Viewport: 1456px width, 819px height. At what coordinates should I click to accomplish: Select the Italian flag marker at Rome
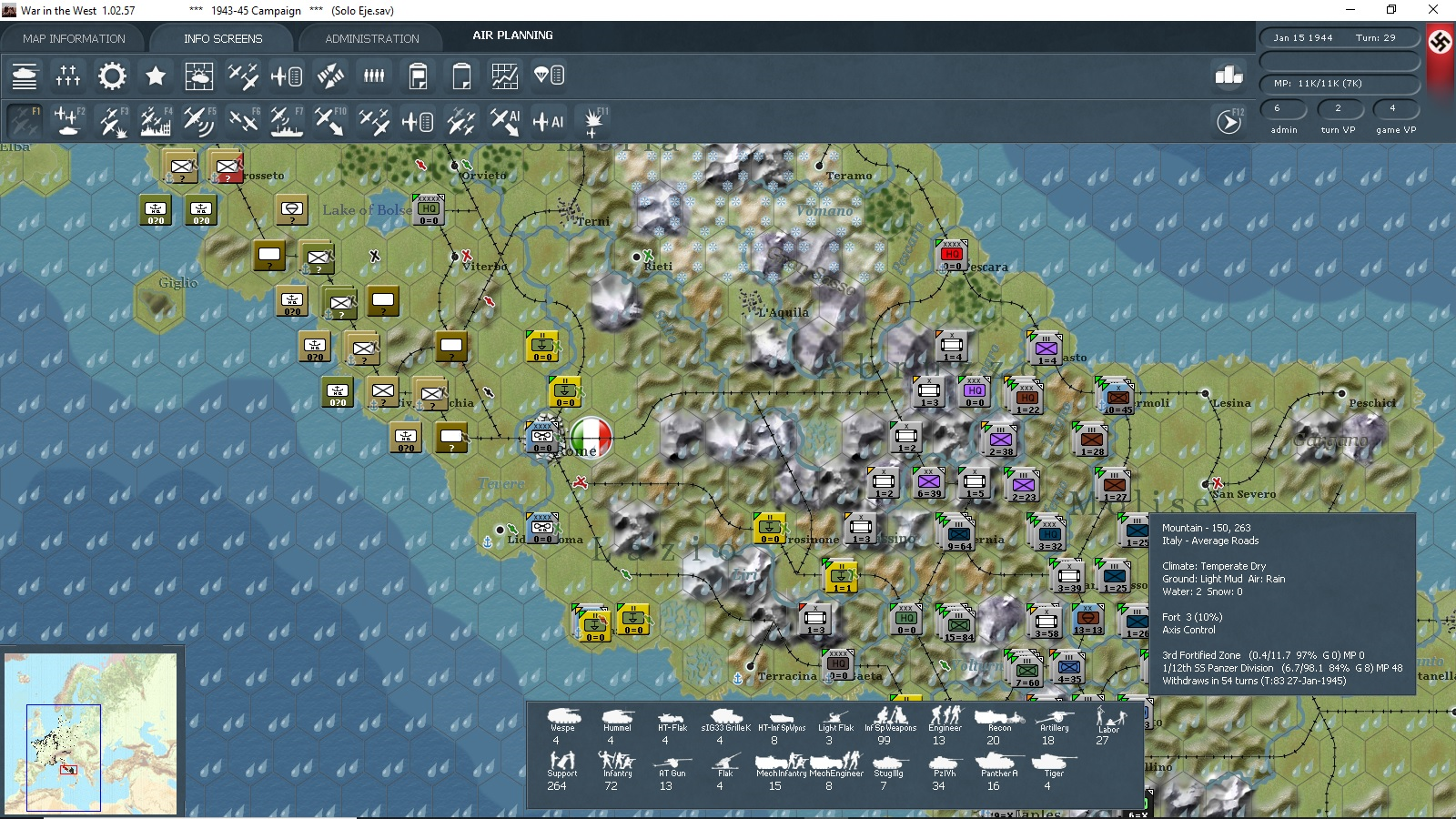[591, 436]
